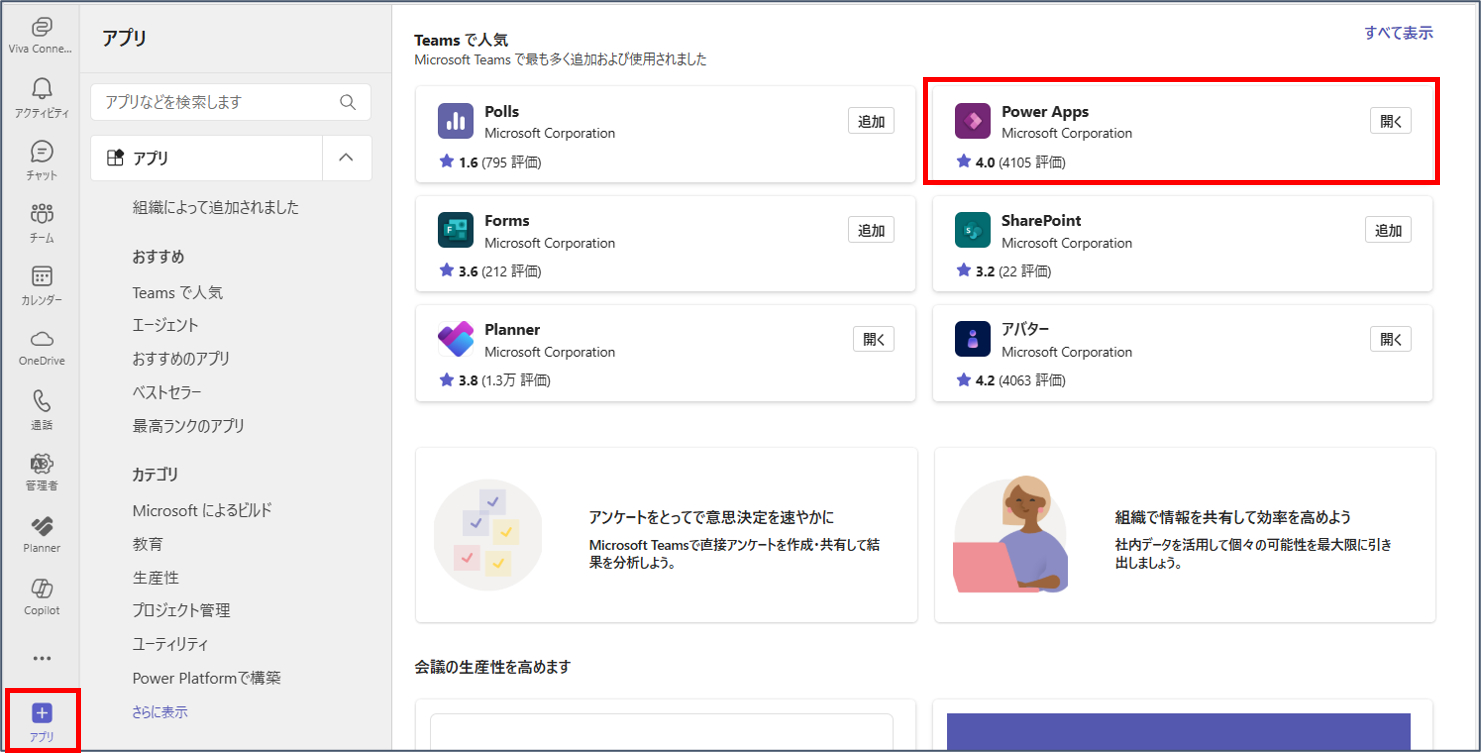Select the 生産性 category
Image resolution: width=1481 pixels, height=753 pixels.
[x=156, y=578]
